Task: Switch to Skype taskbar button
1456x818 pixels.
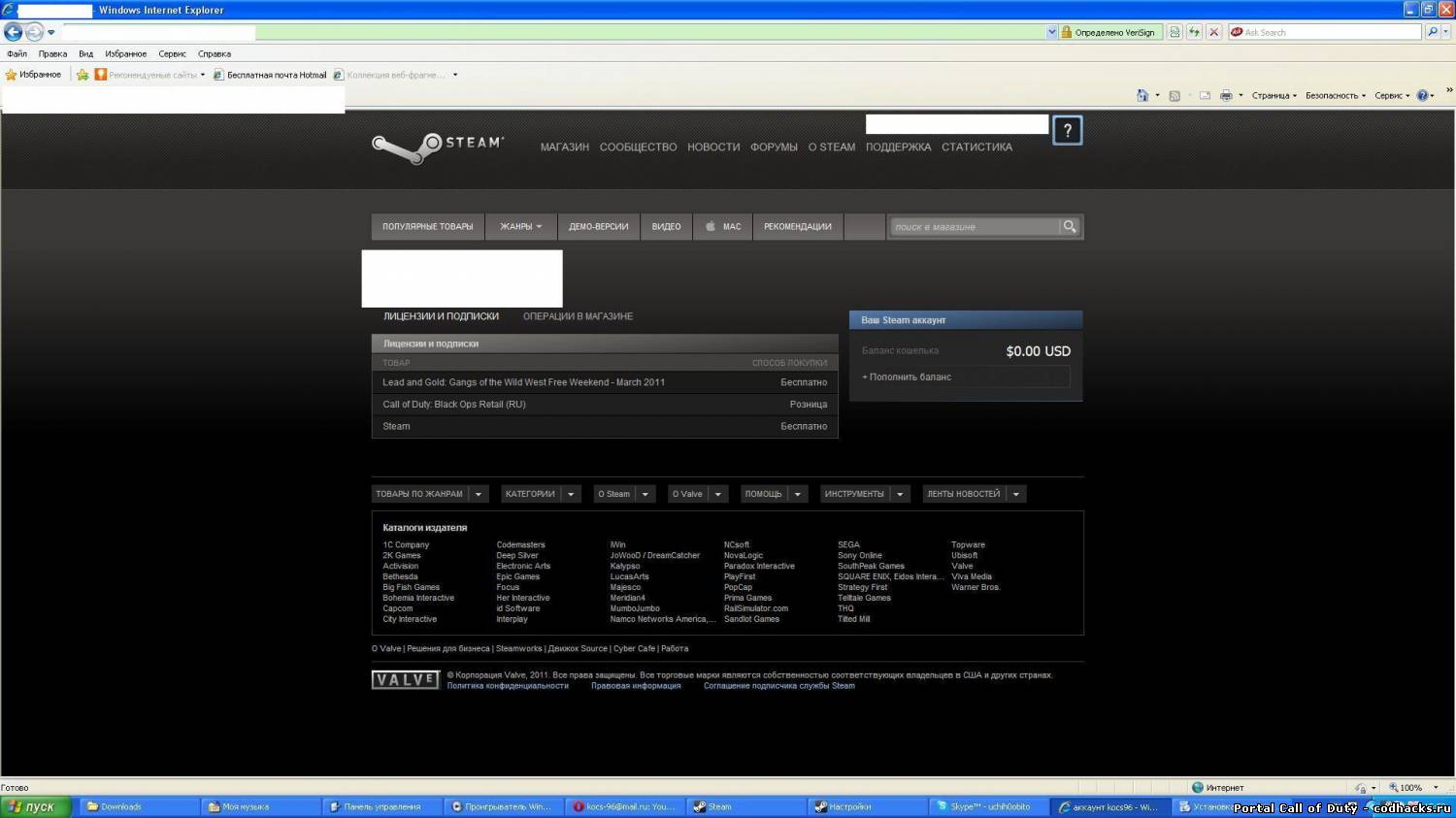Action: click(988, 806)
